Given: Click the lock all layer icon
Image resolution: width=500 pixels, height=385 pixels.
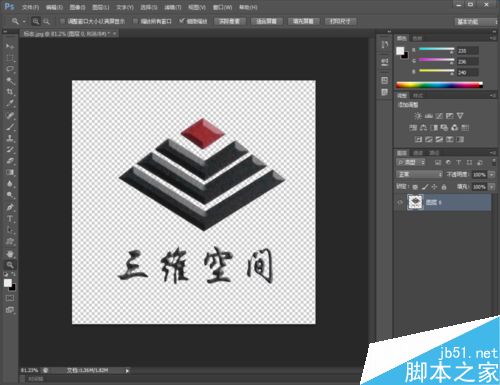Looking at the screenshot, I should pos(444,187).
